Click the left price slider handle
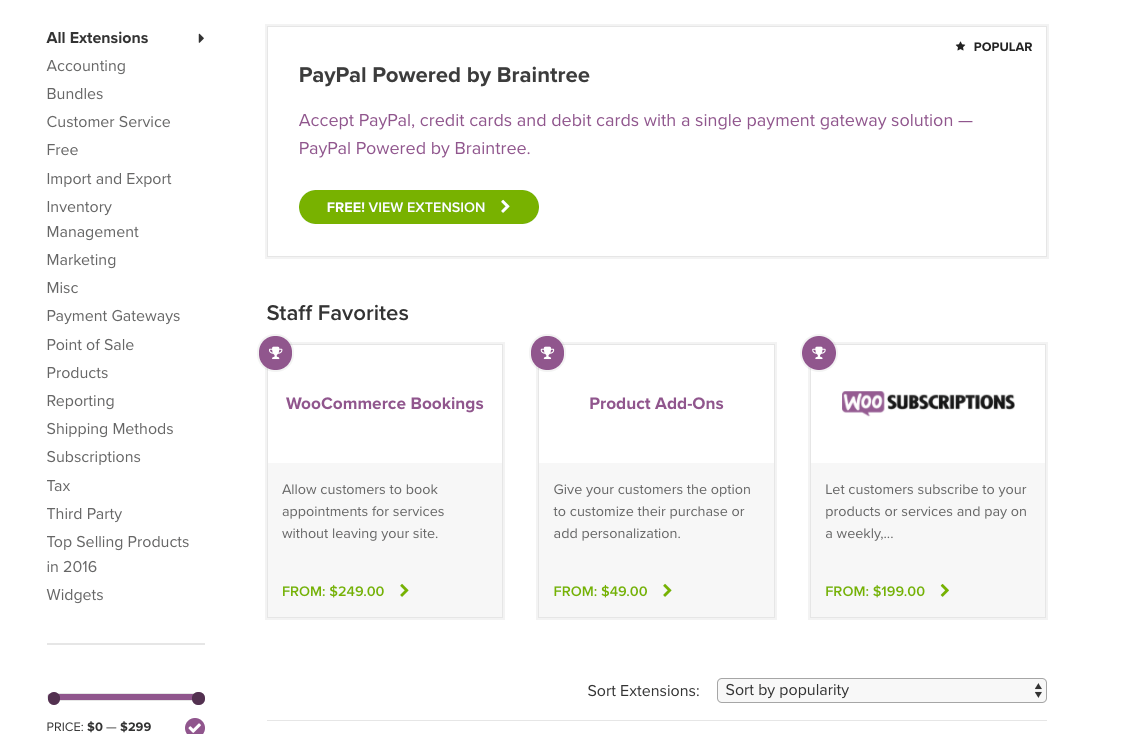 click(x=54, y=698)
